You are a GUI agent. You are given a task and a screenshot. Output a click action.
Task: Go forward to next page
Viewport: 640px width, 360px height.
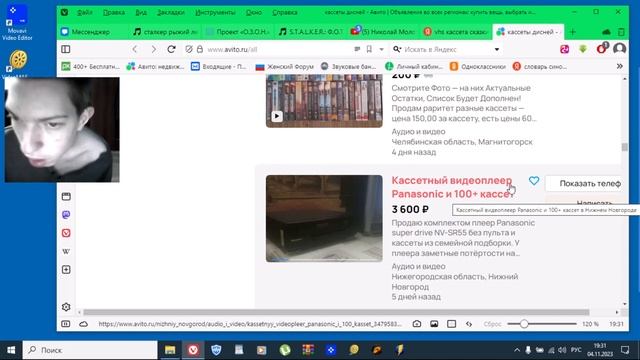point(153,49)
